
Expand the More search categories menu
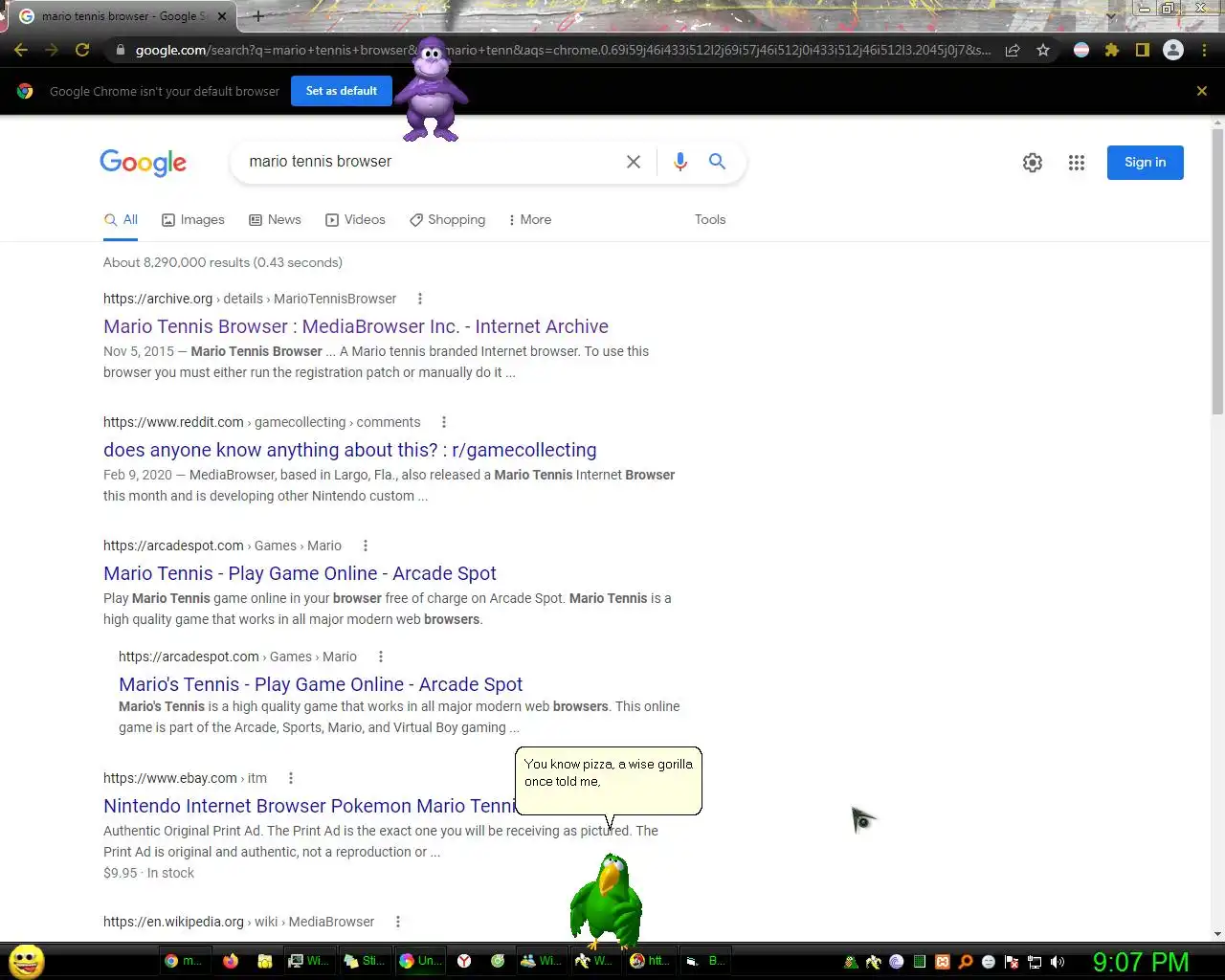[530, 220]
